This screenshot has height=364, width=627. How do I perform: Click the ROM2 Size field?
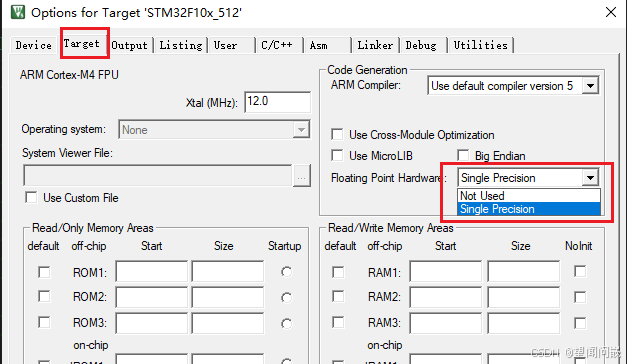(x=228, y=297)
